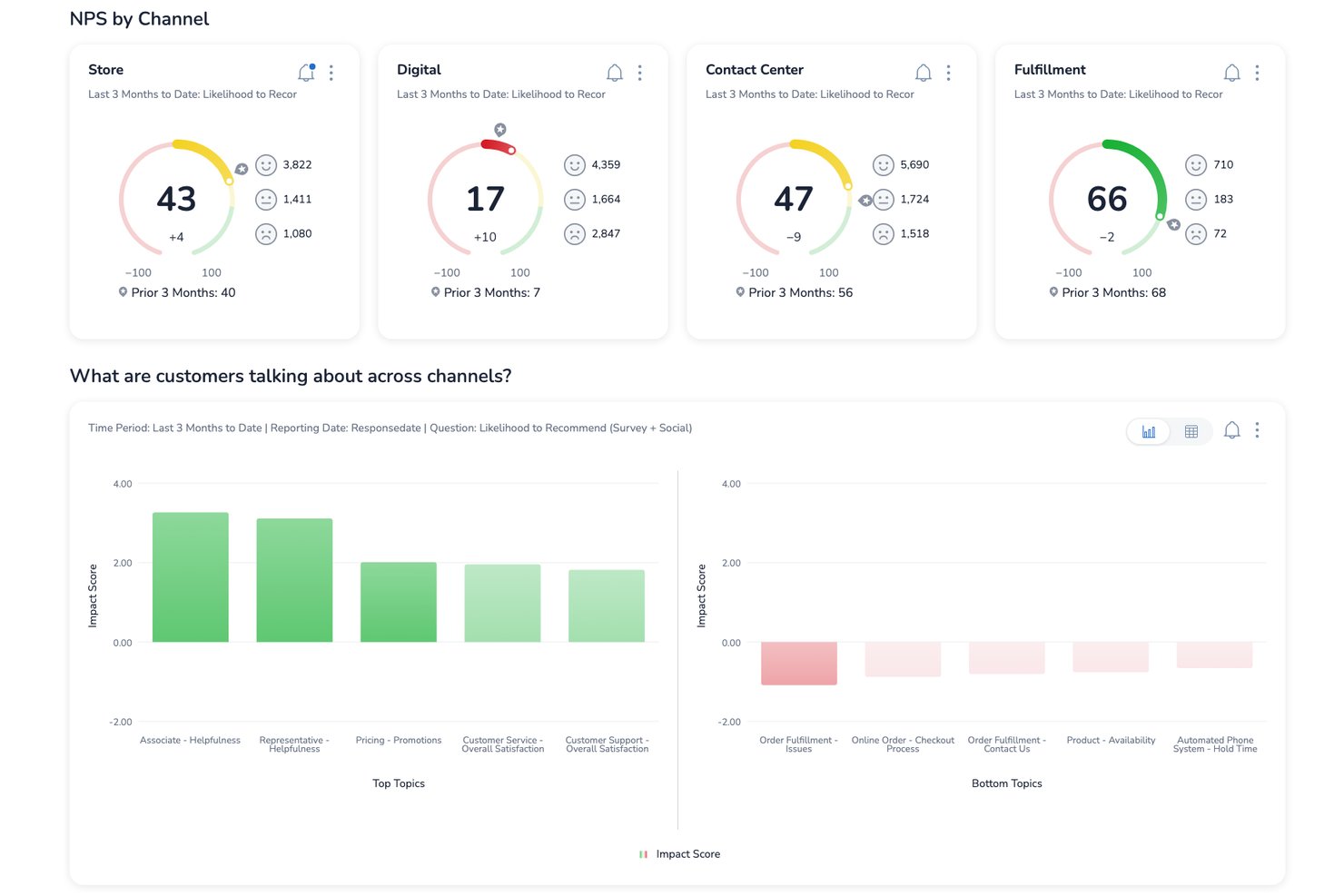Click the Store card title
The image size is (1344, 896).
pos(105,70)
